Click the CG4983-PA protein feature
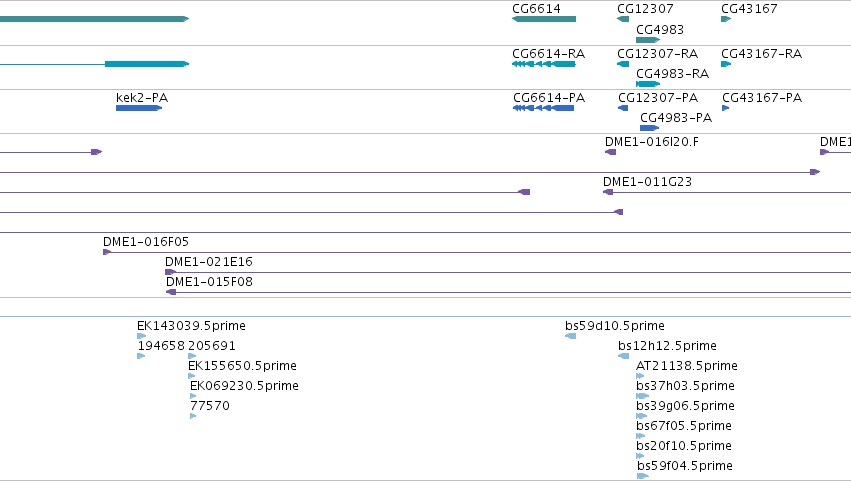This screenshot has height=481, width=851. [650, 128]
